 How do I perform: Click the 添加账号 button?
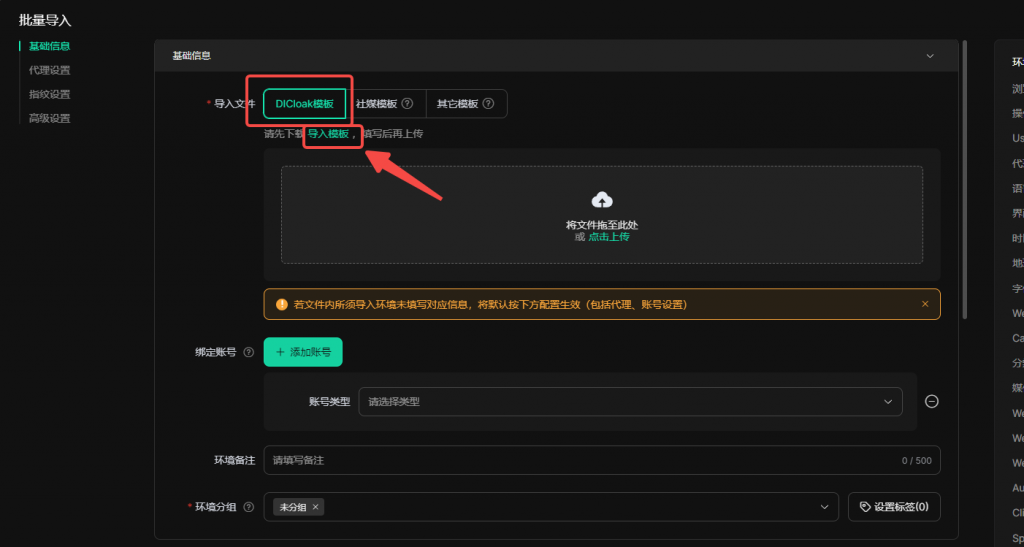pyautogui.click(x=303, y=352)
